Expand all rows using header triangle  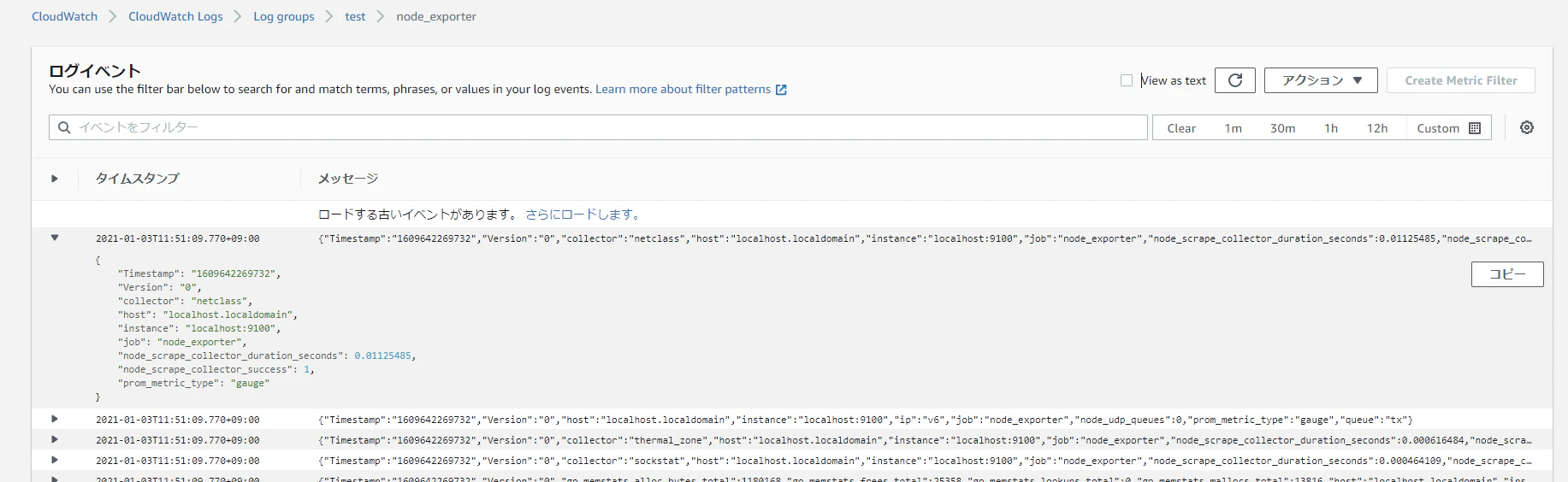pyautogui.click(x=55, y=179)
